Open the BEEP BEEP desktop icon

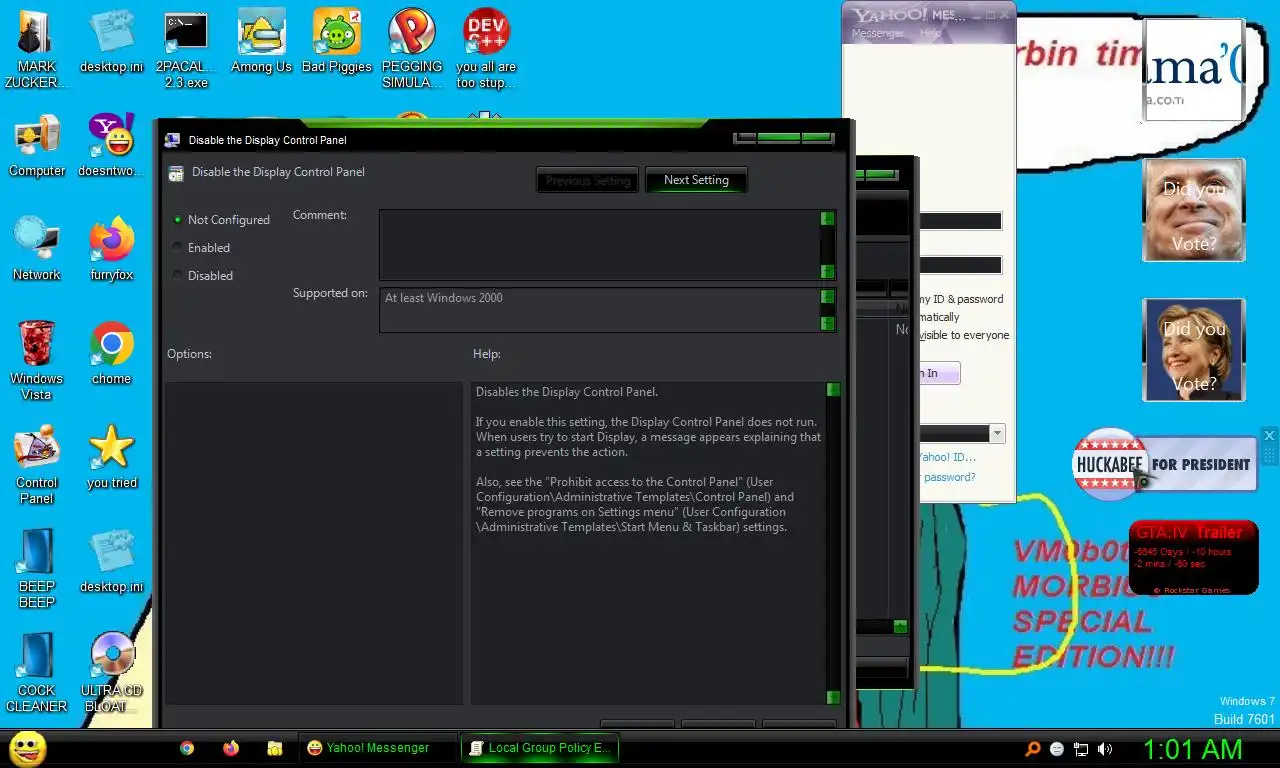point(37,568)
